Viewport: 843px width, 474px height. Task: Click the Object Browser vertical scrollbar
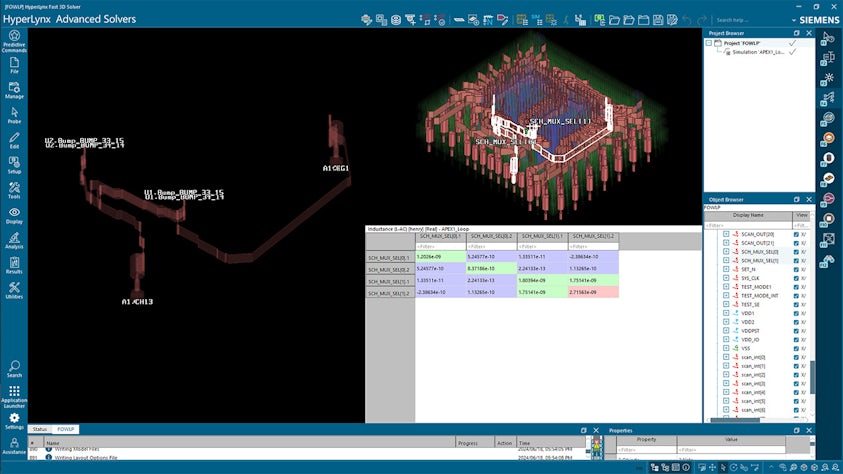(x=812, y=376)
